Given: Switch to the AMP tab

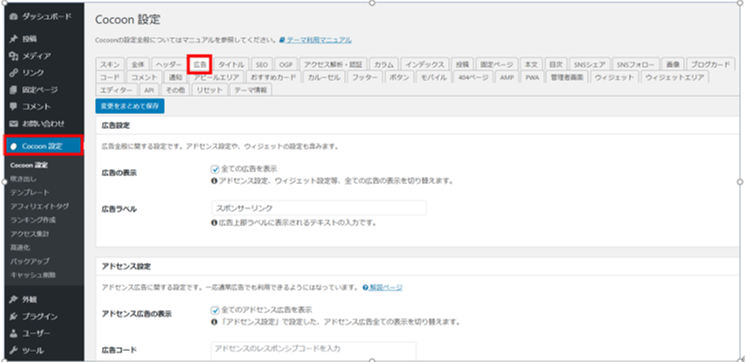Looking at the screenshot, I should [x=506, y=77].
